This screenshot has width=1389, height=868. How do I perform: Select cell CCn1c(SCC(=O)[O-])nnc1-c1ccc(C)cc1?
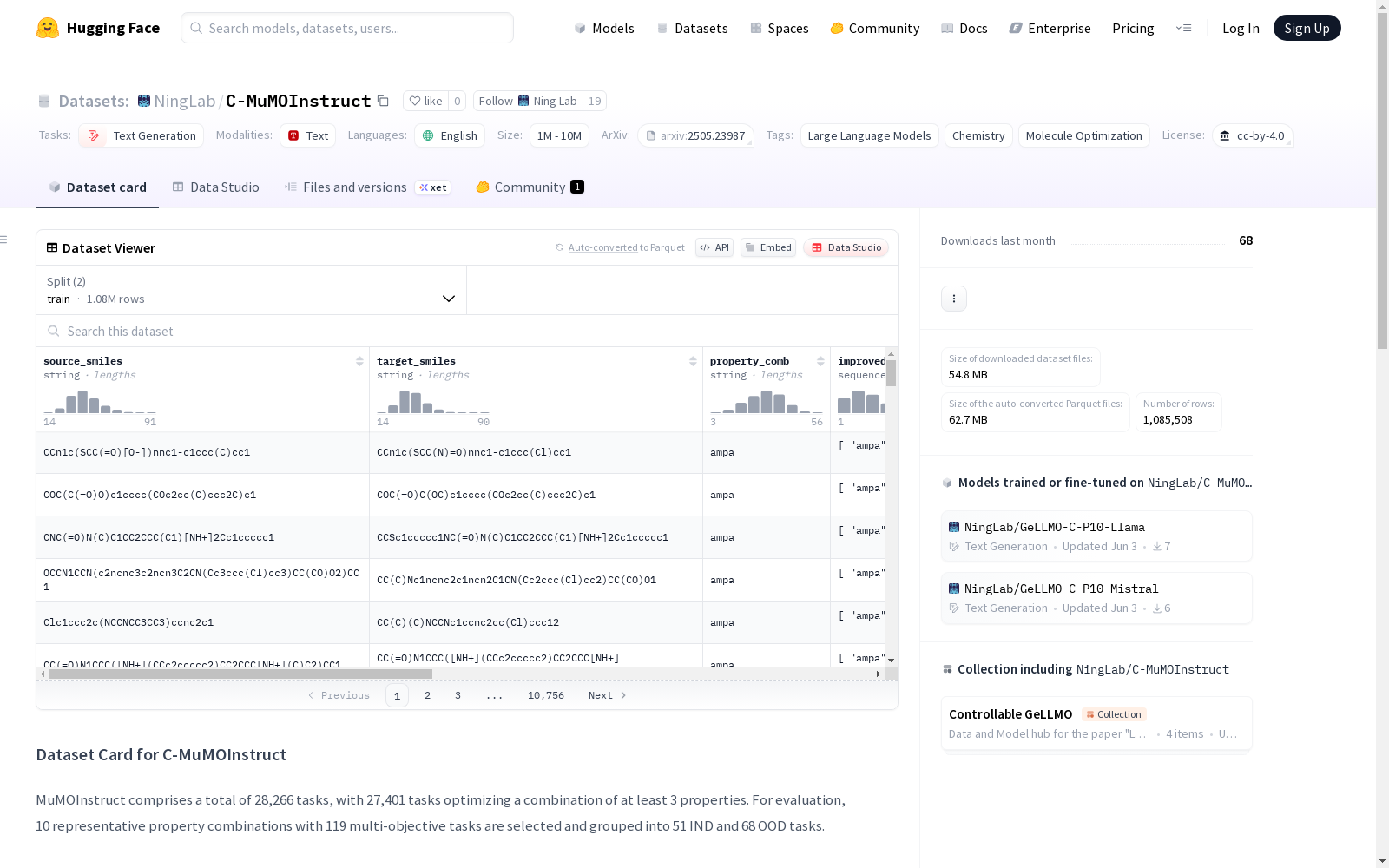[203, 452]
